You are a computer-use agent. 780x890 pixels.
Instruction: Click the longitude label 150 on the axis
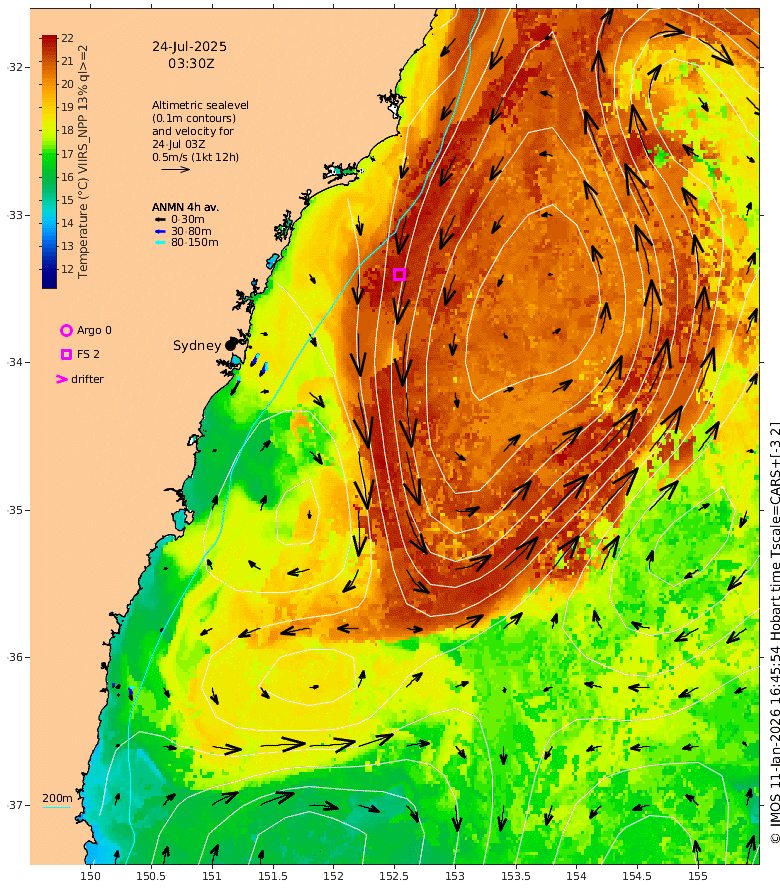point(90,876)
